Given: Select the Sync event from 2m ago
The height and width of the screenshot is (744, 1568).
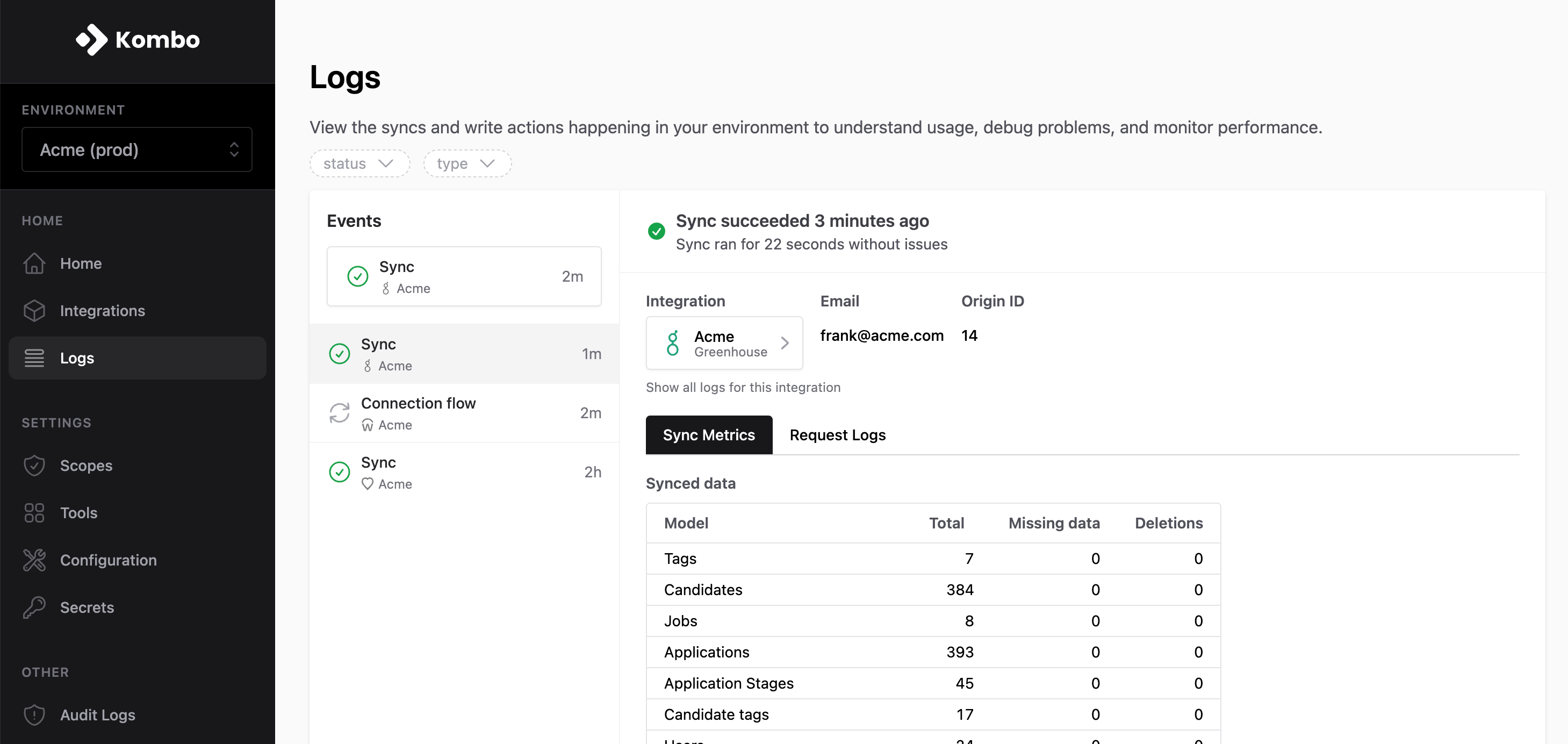Looking at the screenshot, I should pos(464,276).
